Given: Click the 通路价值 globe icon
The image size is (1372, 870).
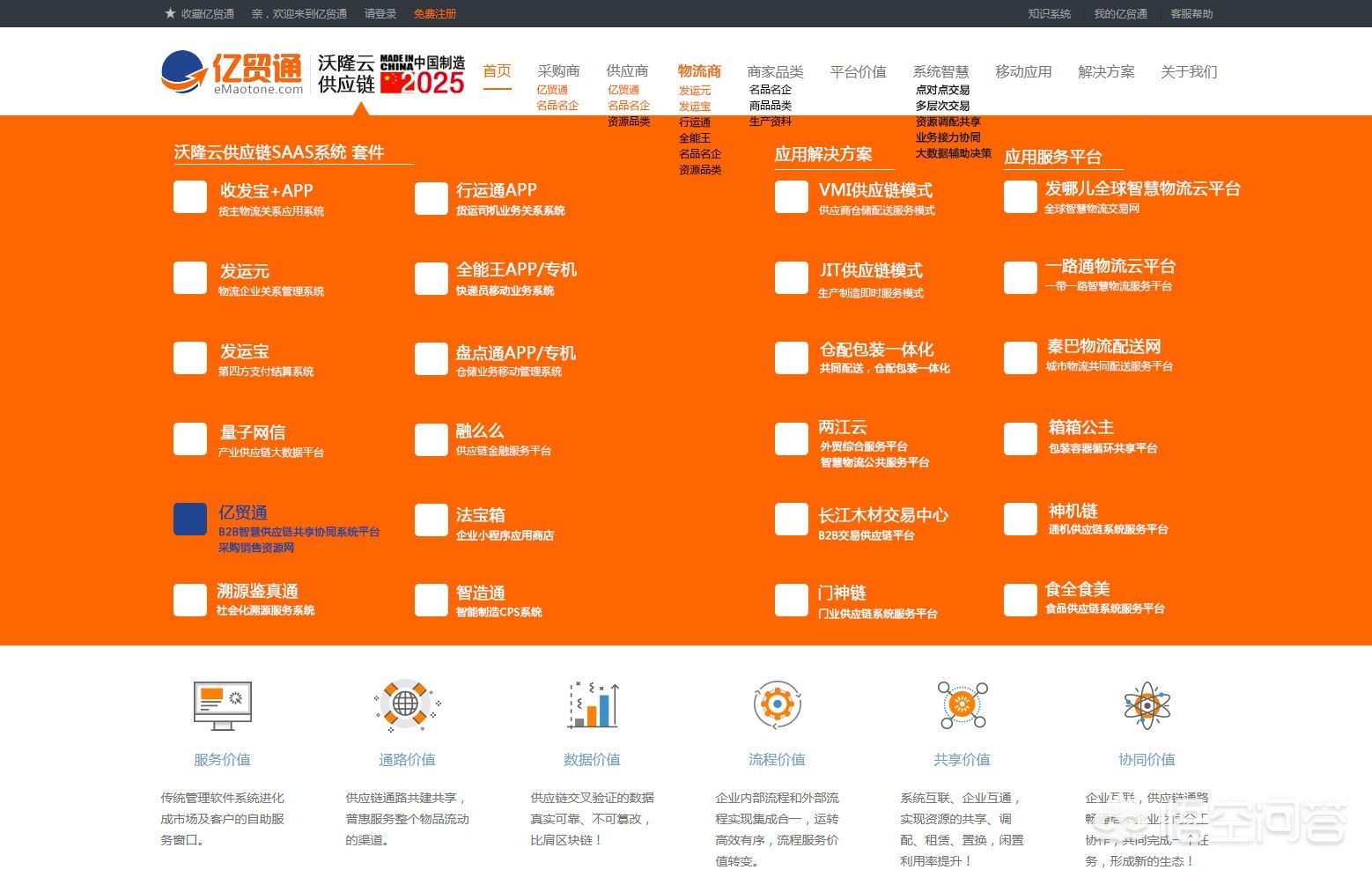Looking at the screenshot, I should (406, 705).
